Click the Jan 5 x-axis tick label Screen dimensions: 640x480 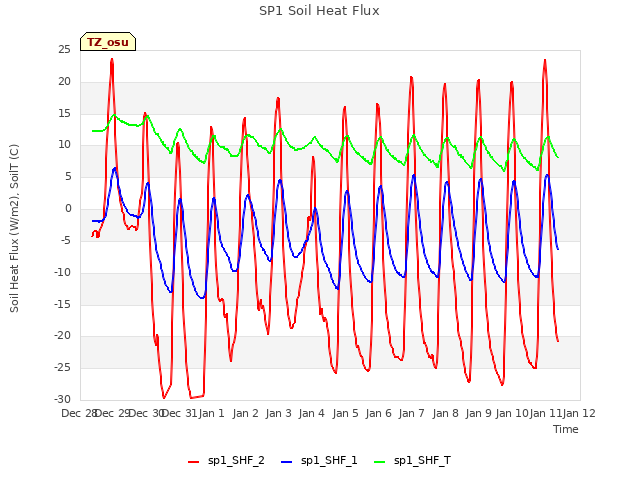pos(345,413)
